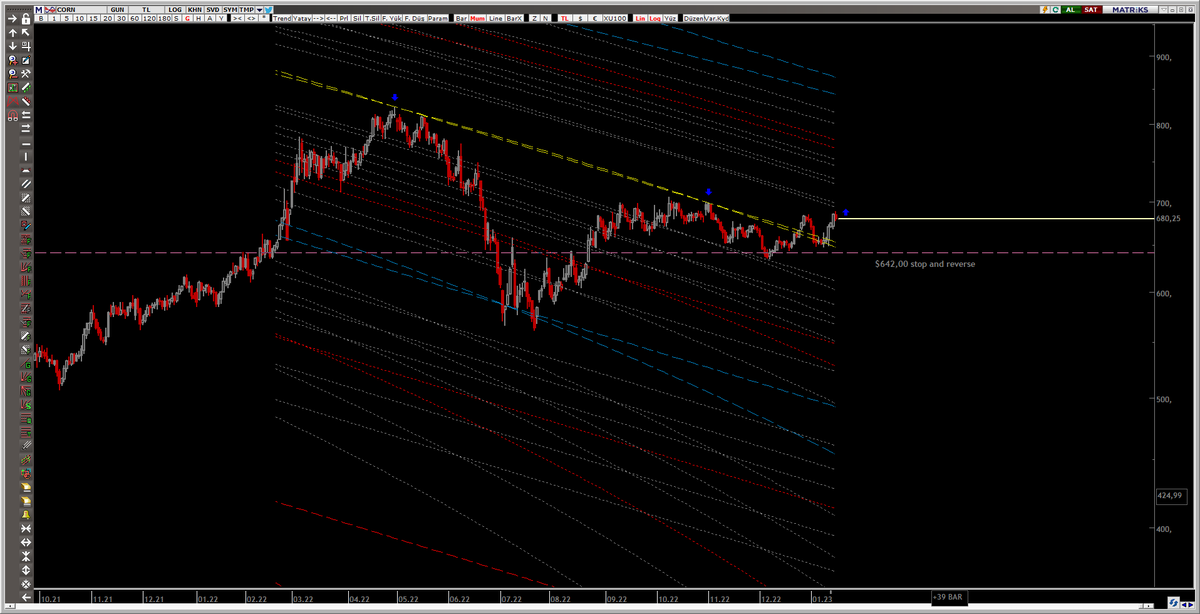The image size is (1200, 614).
Task: Click the F. Yük load button
Action: [x=391, y=19]
